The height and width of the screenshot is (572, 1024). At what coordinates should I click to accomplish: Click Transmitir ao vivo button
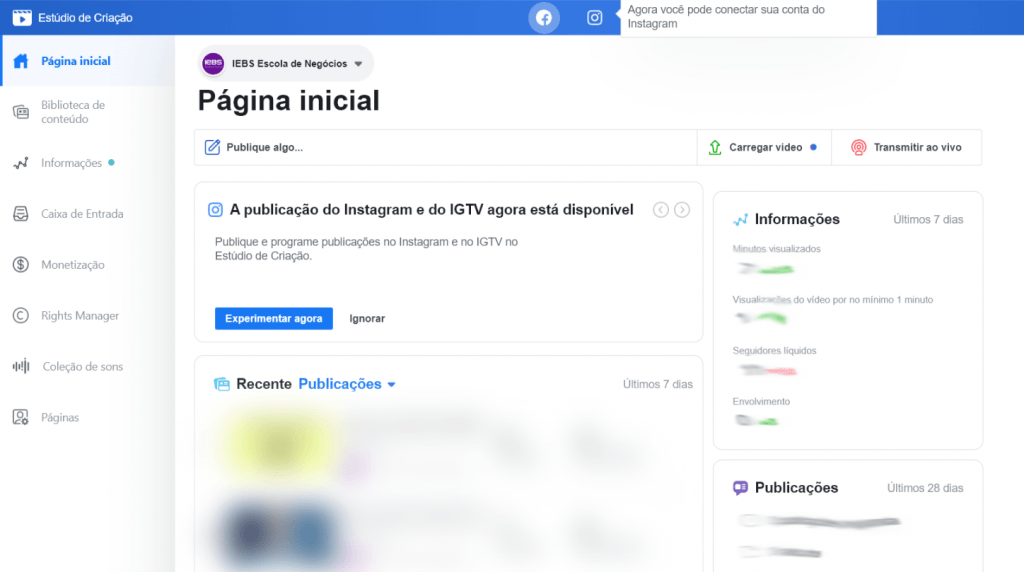(x=906, y=148)
